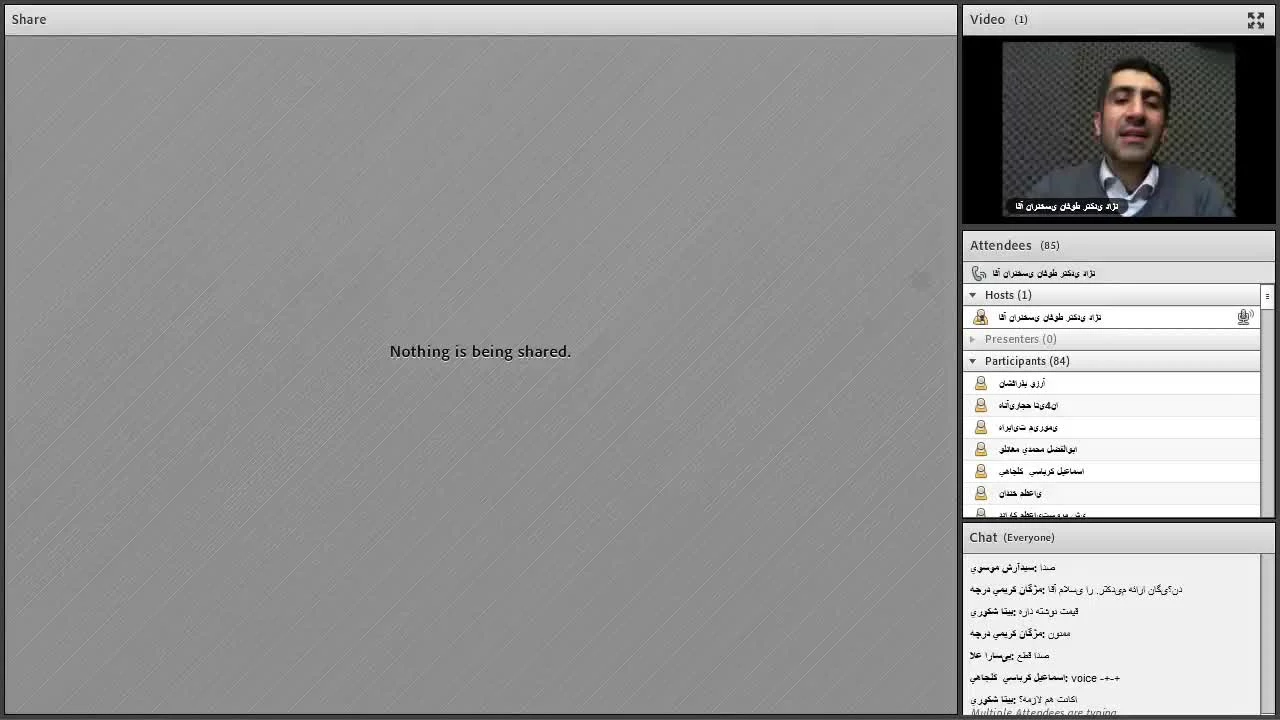Click the Chat (Everyone) pod header
Screen dimensions: 1280x720
tap(1011, 537)
